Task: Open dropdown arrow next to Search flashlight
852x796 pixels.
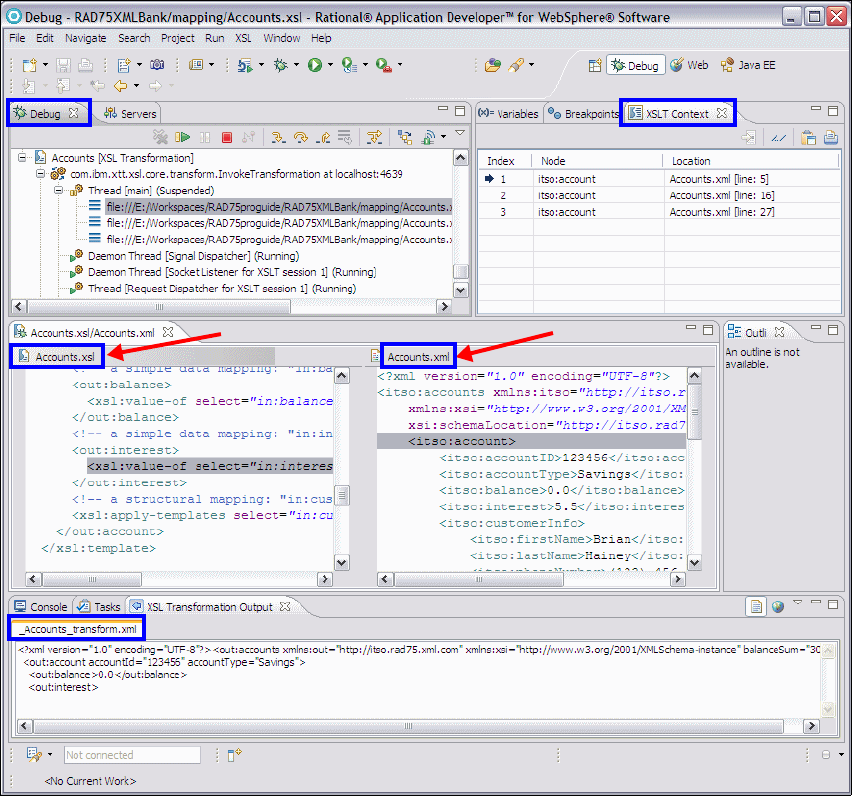Action: pos(531,65)
